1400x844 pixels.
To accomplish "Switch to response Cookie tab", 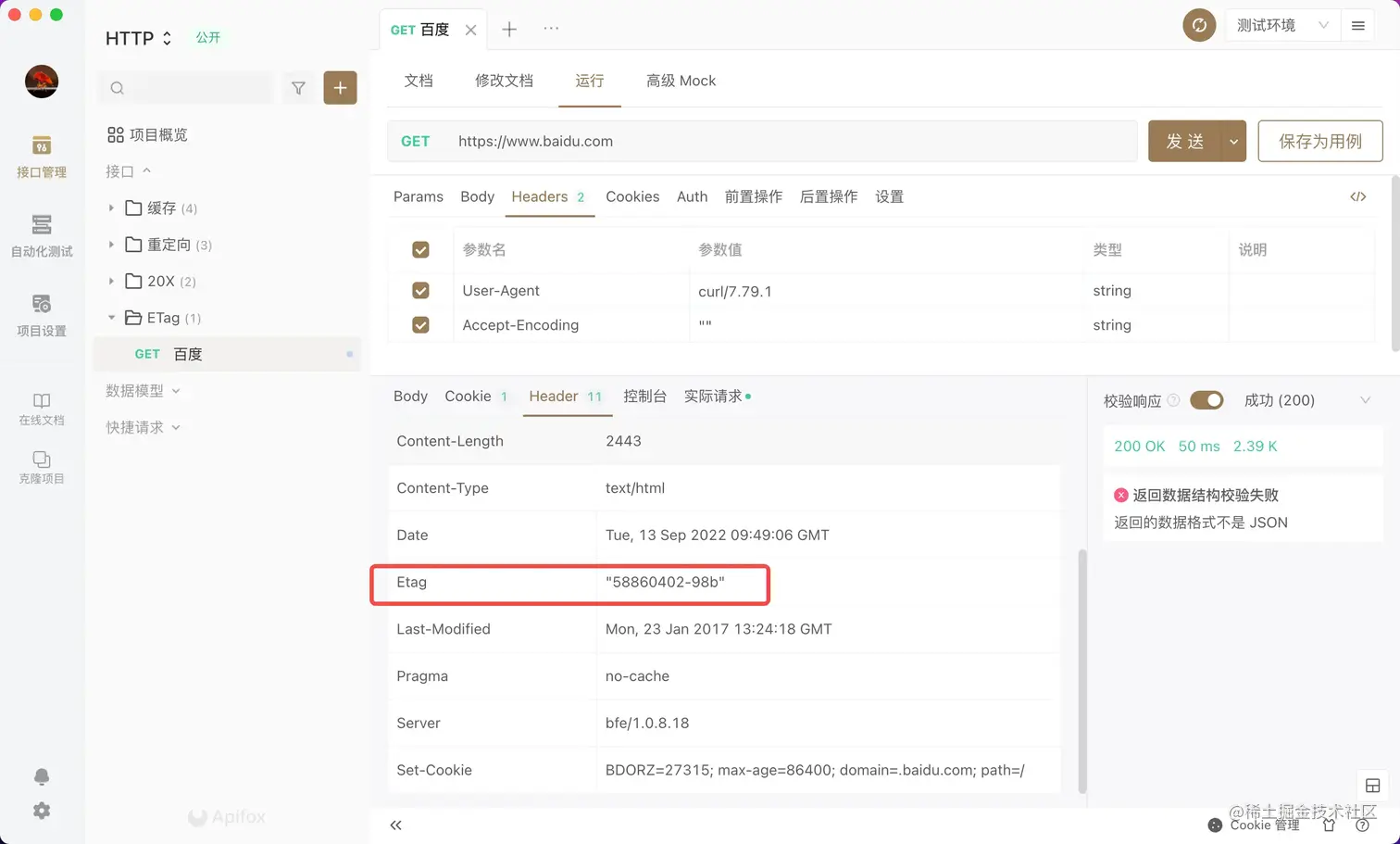I will [476, 397].
